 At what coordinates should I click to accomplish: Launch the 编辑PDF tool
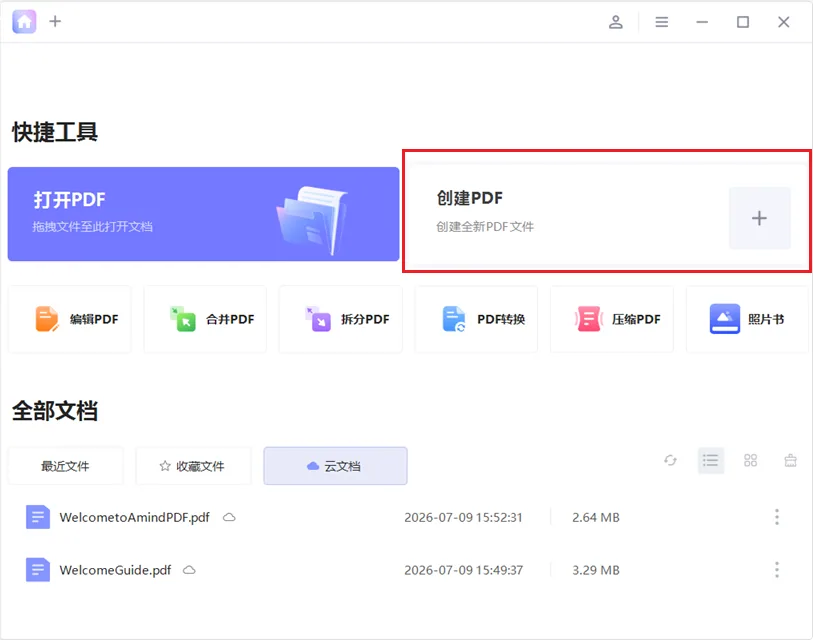(x=70, y=319)
